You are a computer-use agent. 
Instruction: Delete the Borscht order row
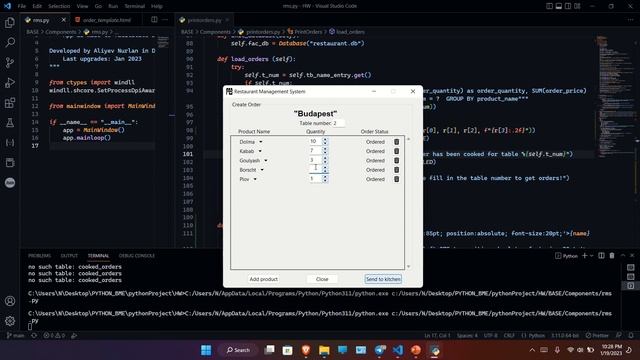pos(396,170)
